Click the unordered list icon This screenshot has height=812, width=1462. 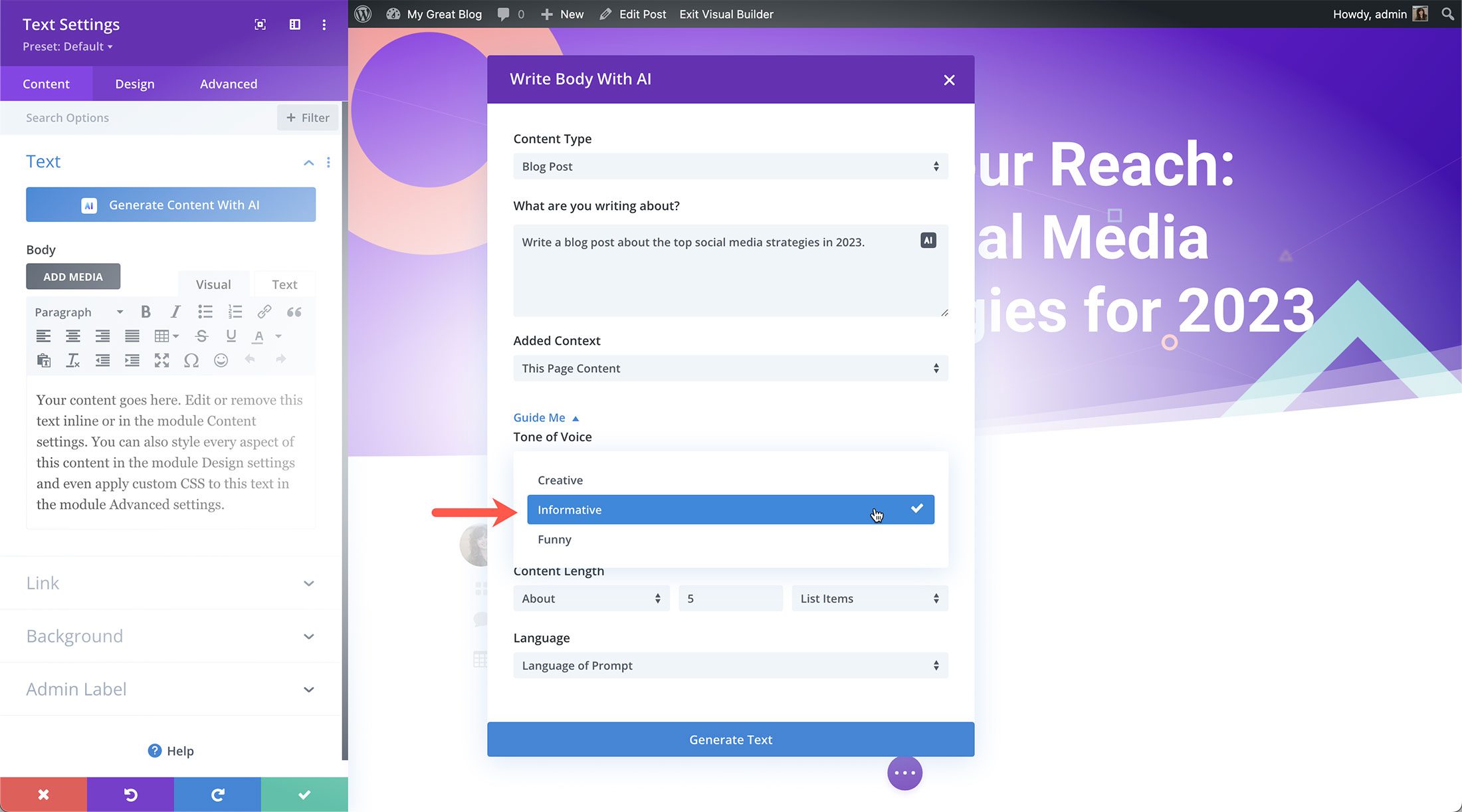pyautogui.click(x=205, y=311)
